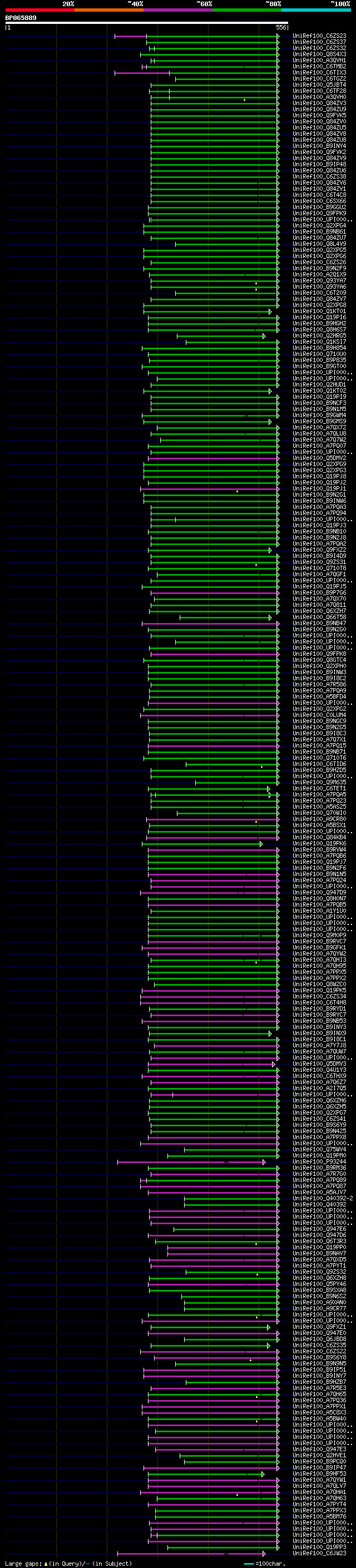Open hit UniRef100_C6TIX3
356x1568 pixels.
coord(319,73)
